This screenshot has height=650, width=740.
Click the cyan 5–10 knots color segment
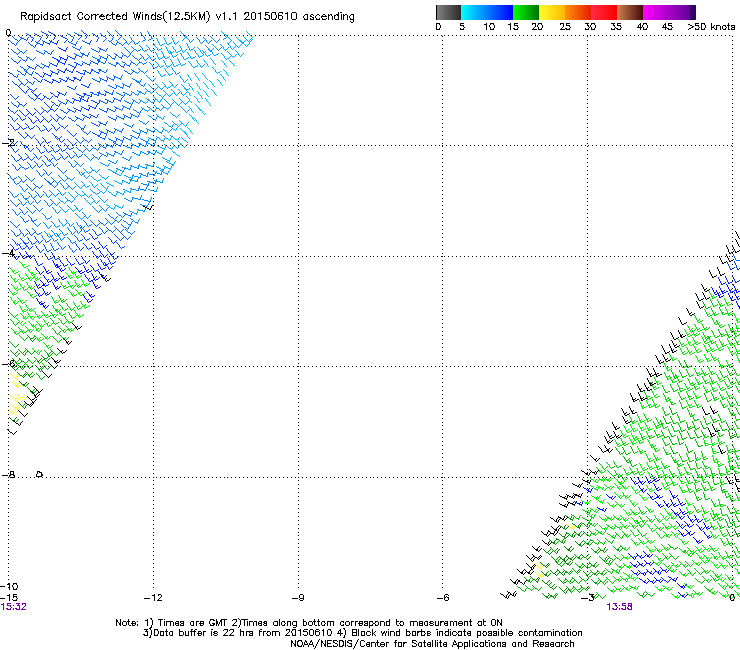[x=474, y=12]
